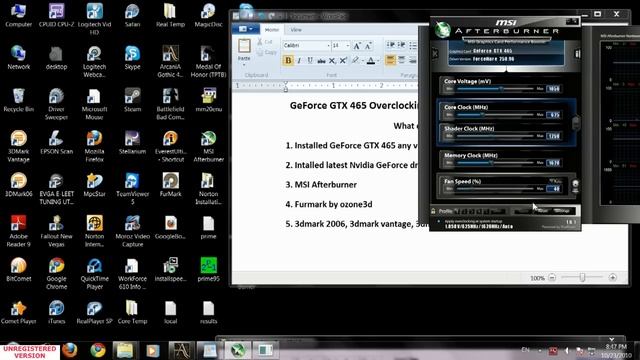Click the Fan Speed slider in Afterburner
The height and width of the screenshot is (360, 640).
pos(494,189)
